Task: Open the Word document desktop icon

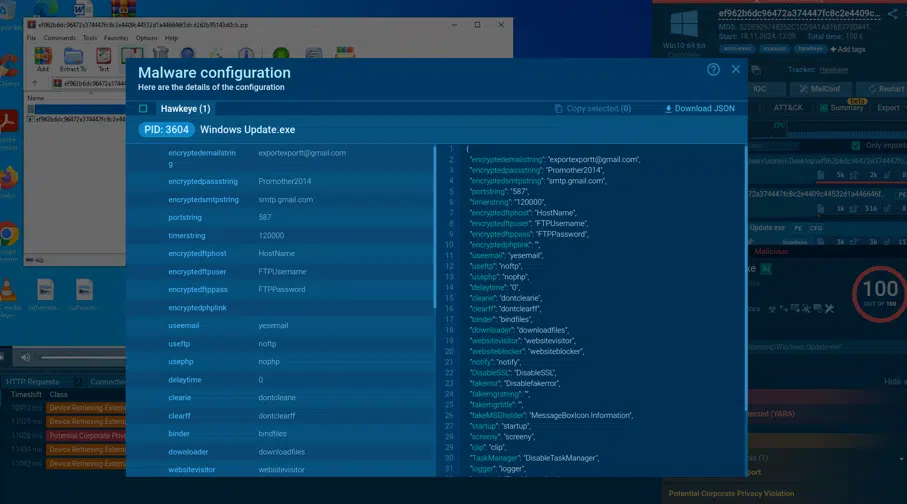Action: [83, 9]
